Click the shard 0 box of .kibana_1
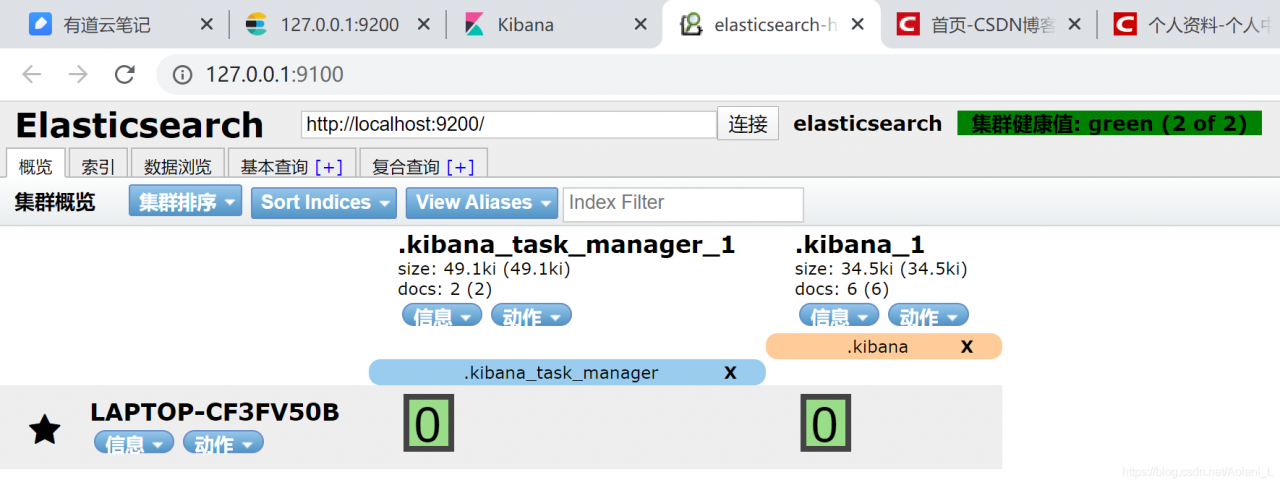This screenshot has width=1280, height=485. point(824,423)
